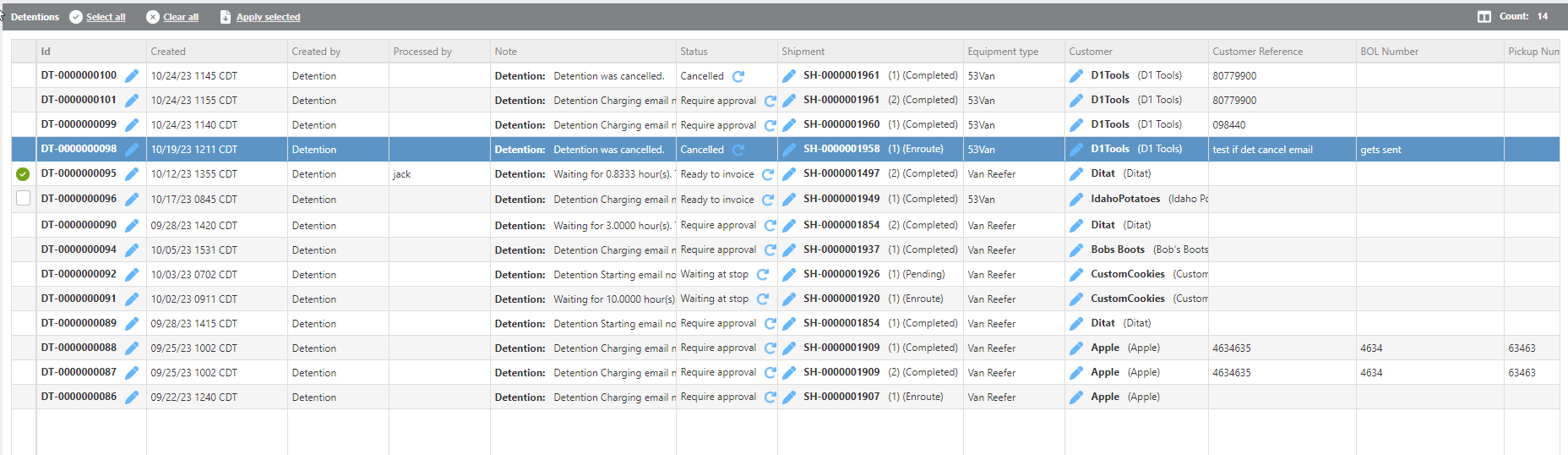The width and height of the screenshot is (1568, 455).
Task: Click refresh icon for DT-0000000095 Ready to invoice
Action: 768,175
